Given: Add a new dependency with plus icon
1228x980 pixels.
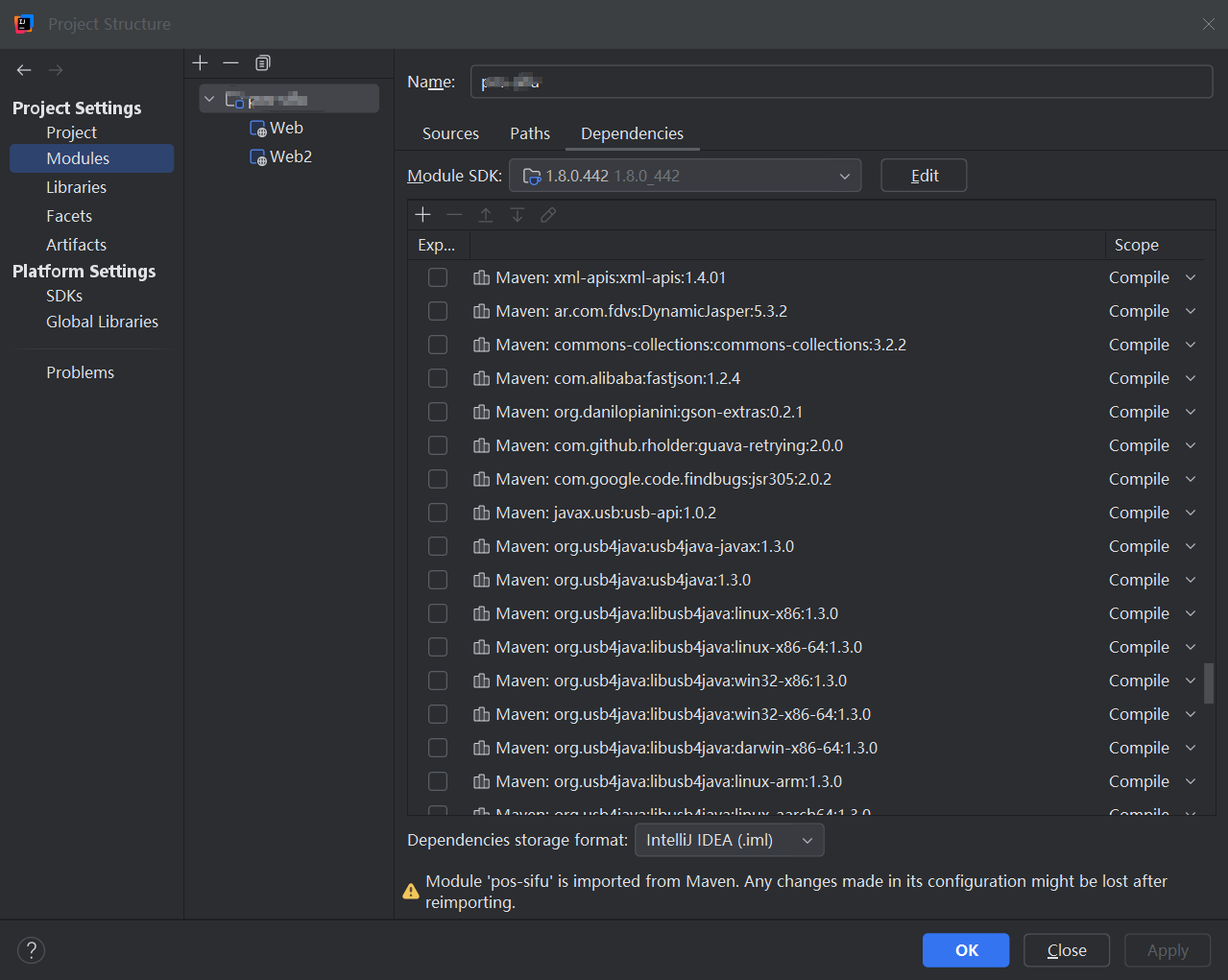Looking at the screenshot, I should [x=422, y=215].
